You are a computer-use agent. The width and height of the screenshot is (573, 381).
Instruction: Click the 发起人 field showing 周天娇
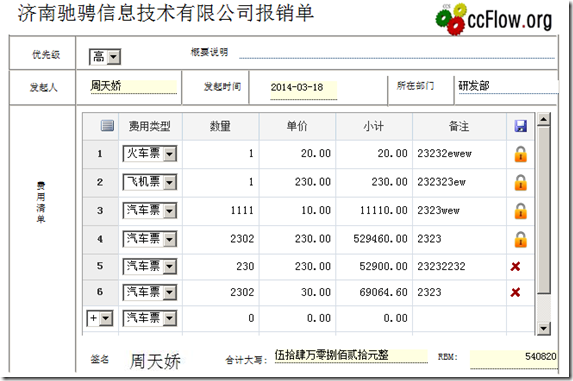click(x=133, y=87)
